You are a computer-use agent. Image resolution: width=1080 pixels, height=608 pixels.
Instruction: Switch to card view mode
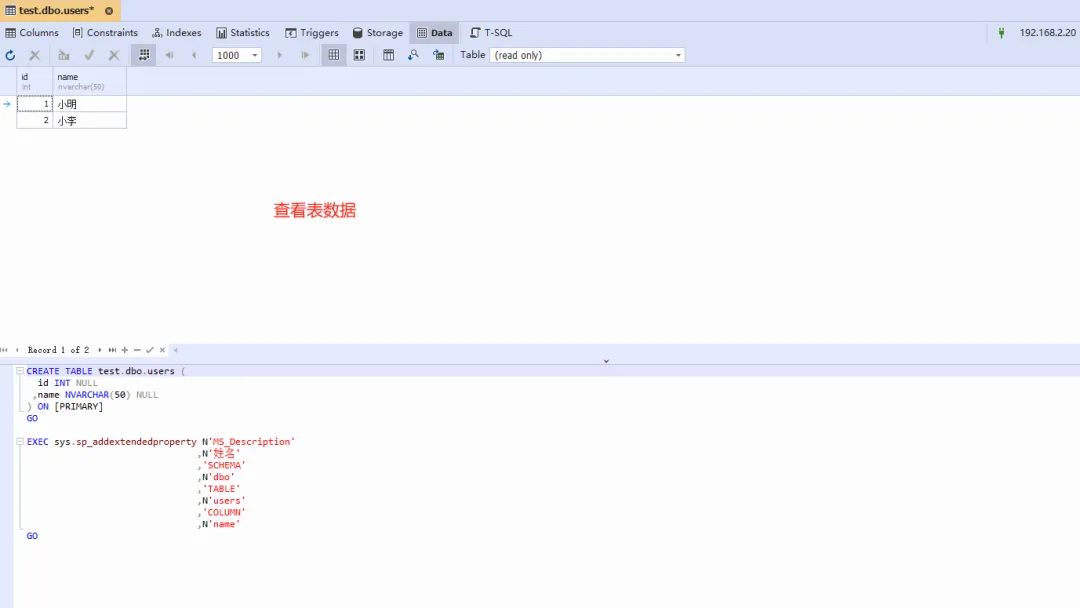click(359, 55)
